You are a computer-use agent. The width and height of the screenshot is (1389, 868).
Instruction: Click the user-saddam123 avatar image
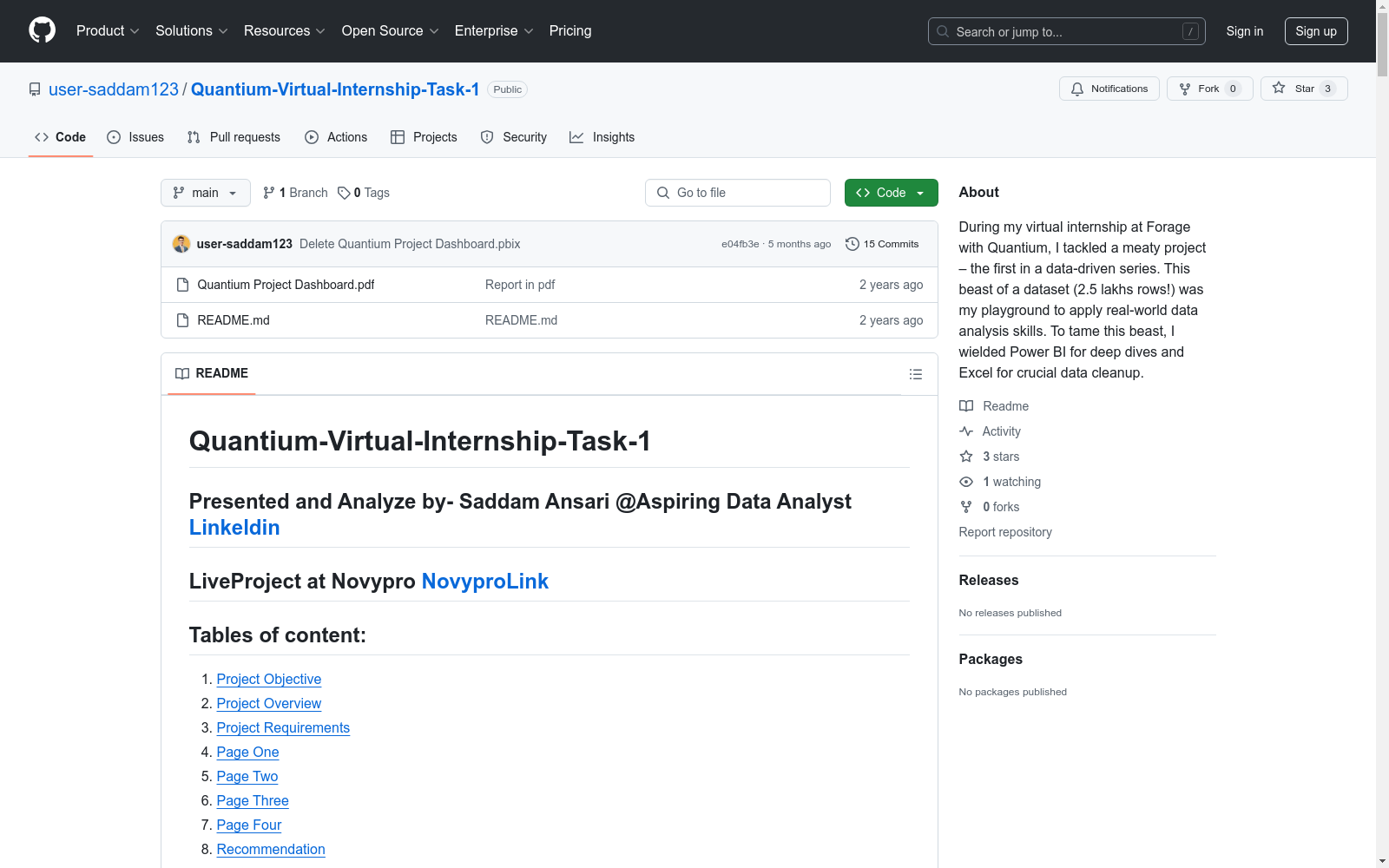[181, 244]
